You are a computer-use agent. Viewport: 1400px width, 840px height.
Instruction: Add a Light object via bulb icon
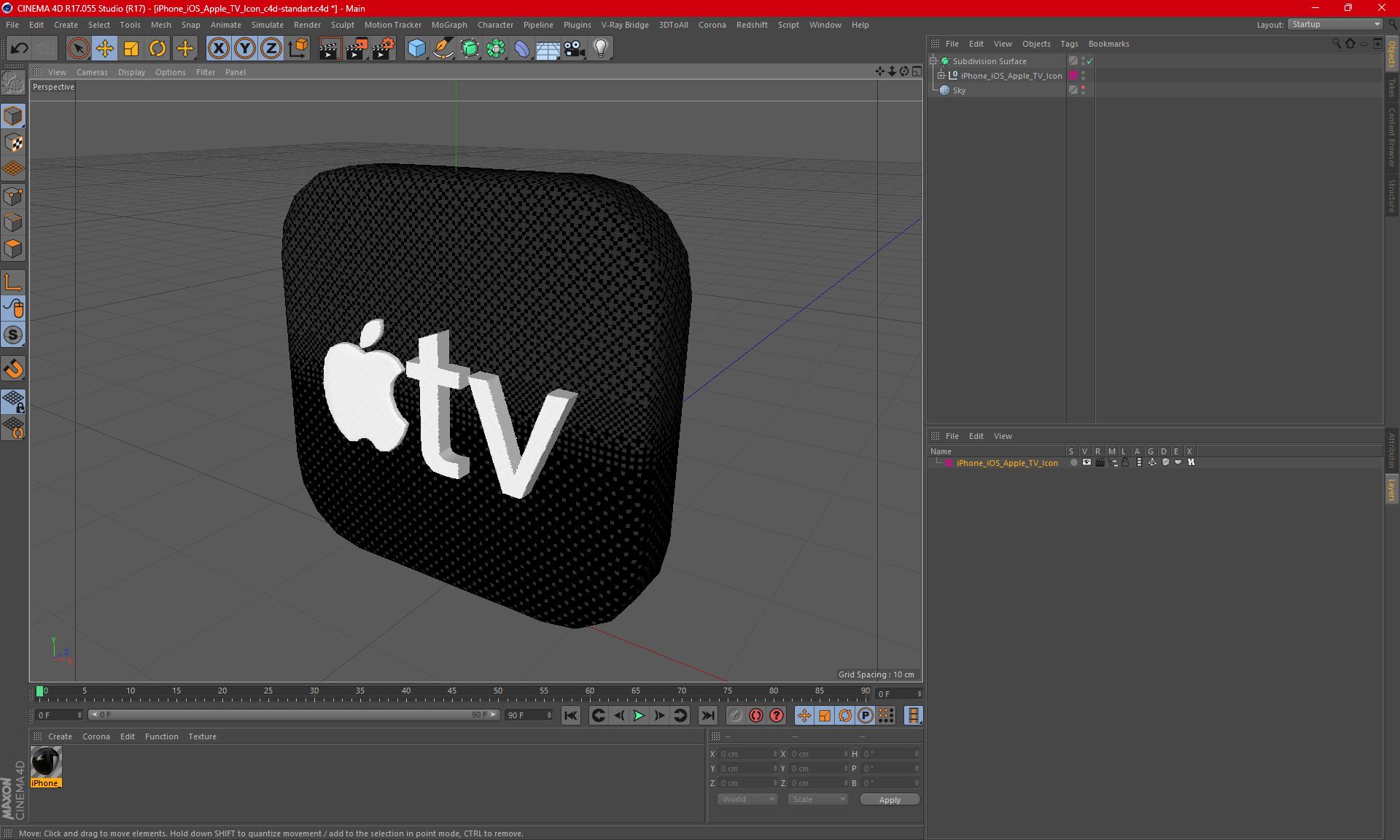pos(601,48)
